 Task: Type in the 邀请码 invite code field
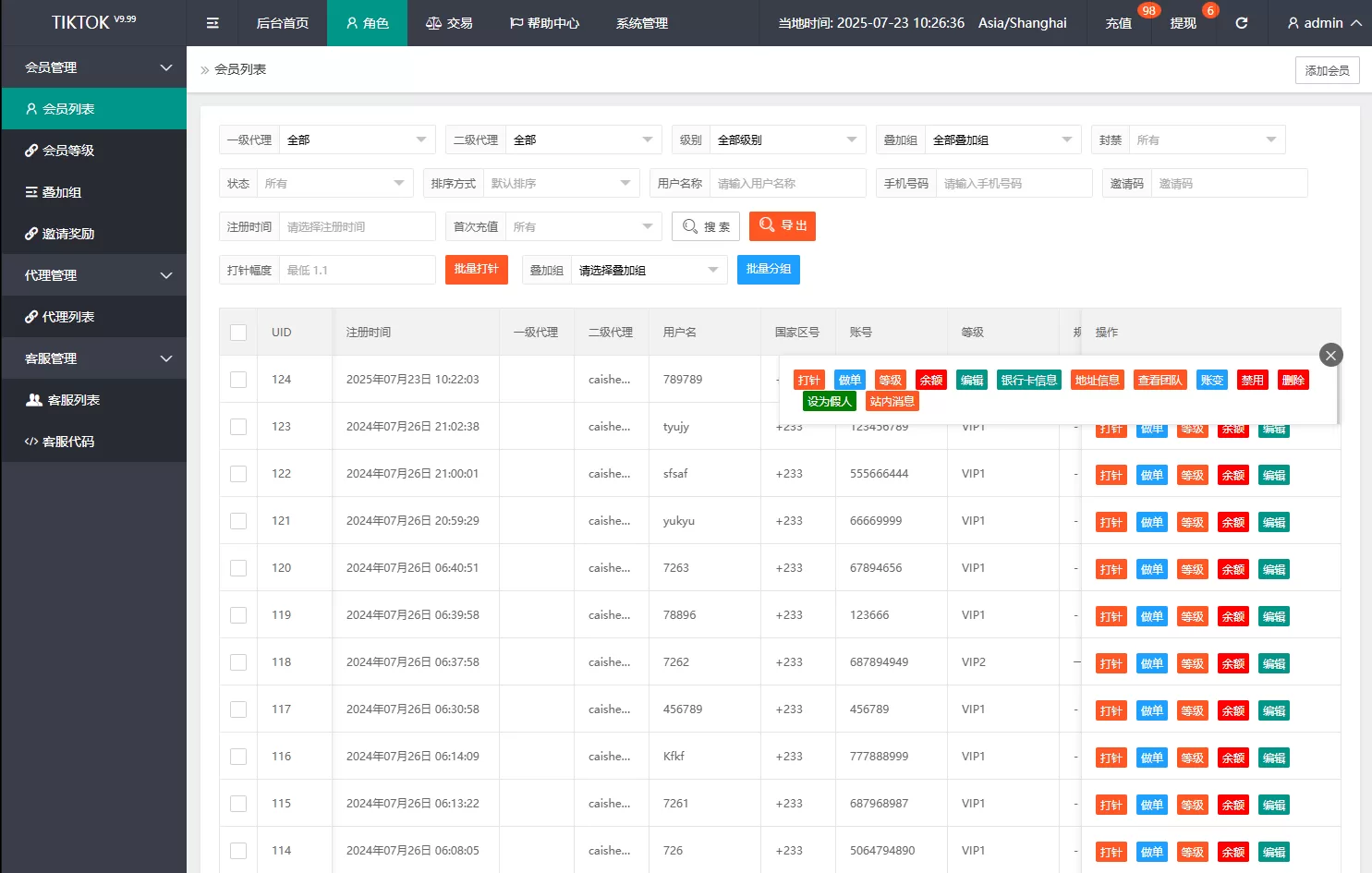point(1229,182)
